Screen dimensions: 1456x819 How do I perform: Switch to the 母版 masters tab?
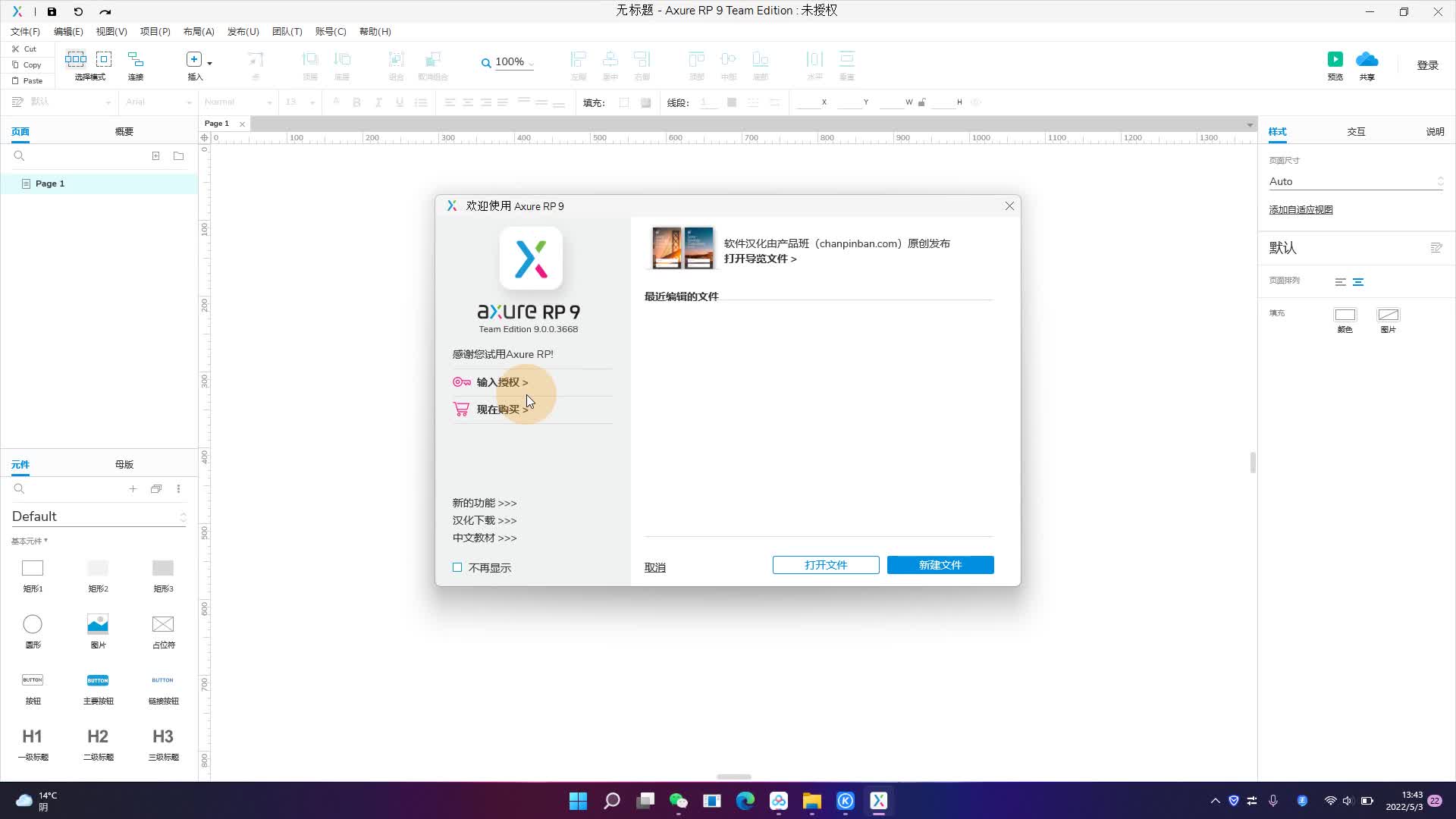pyautogui.click(x=124, y=464)
